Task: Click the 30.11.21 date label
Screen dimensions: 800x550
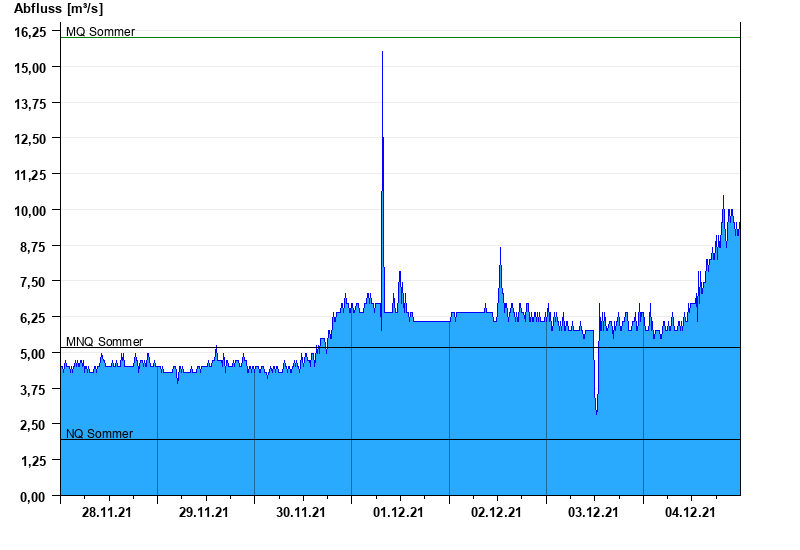Action: [301, 512]
